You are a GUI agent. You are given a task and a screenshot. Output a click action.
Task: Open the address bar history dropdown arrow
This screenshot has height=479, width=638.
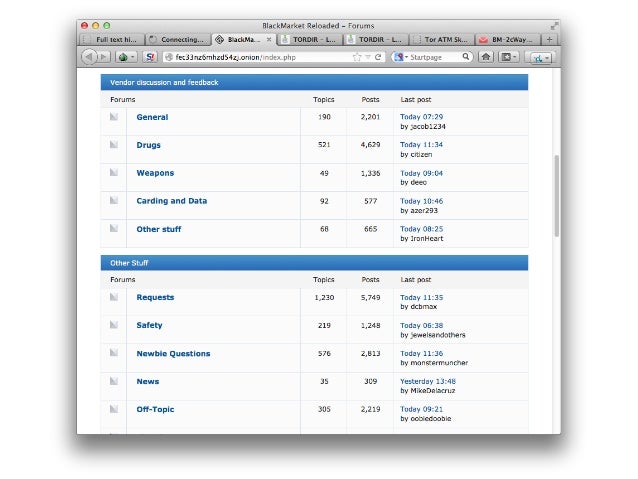coord(368,57)
